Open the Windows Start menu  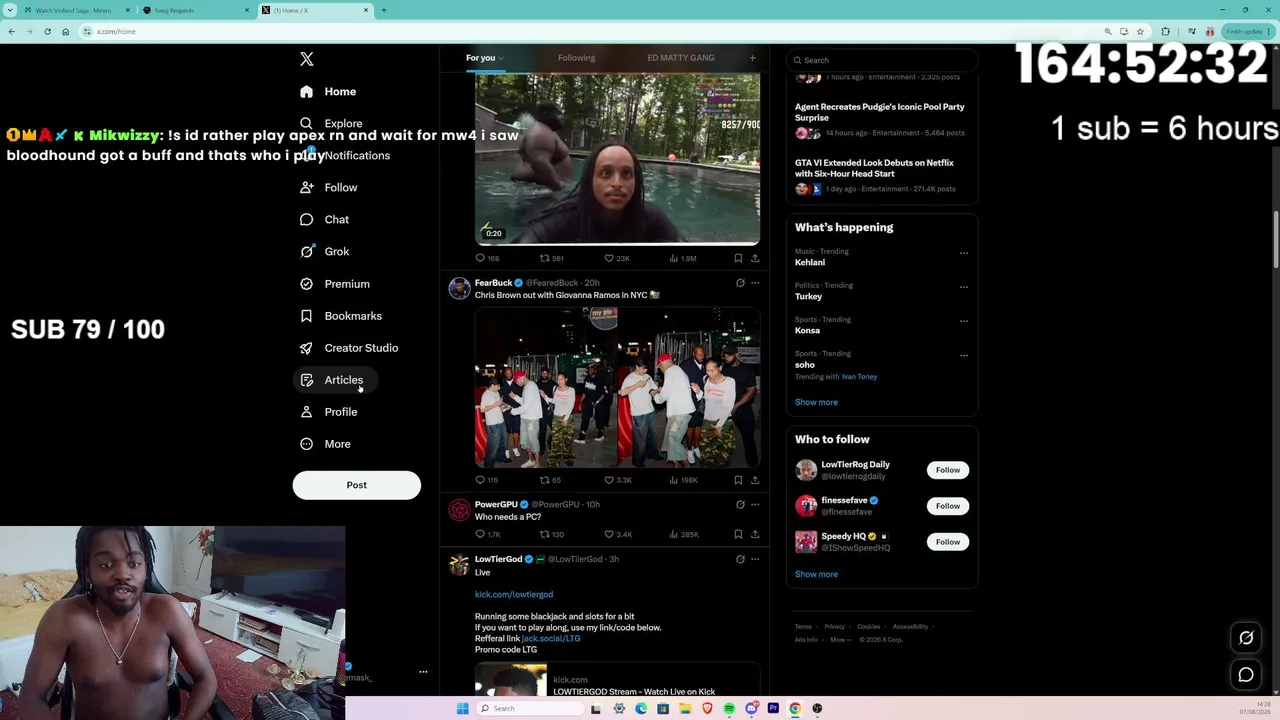(x=462, y=708)
